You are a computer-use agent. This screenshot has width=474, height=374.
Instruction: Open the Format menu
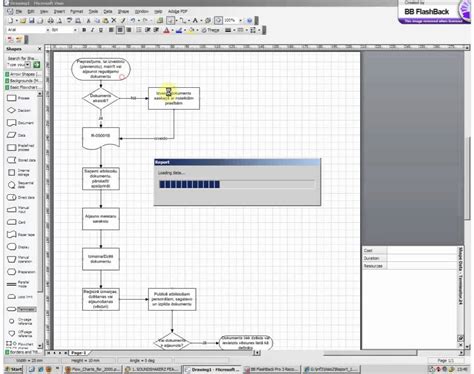click(77, 11)
